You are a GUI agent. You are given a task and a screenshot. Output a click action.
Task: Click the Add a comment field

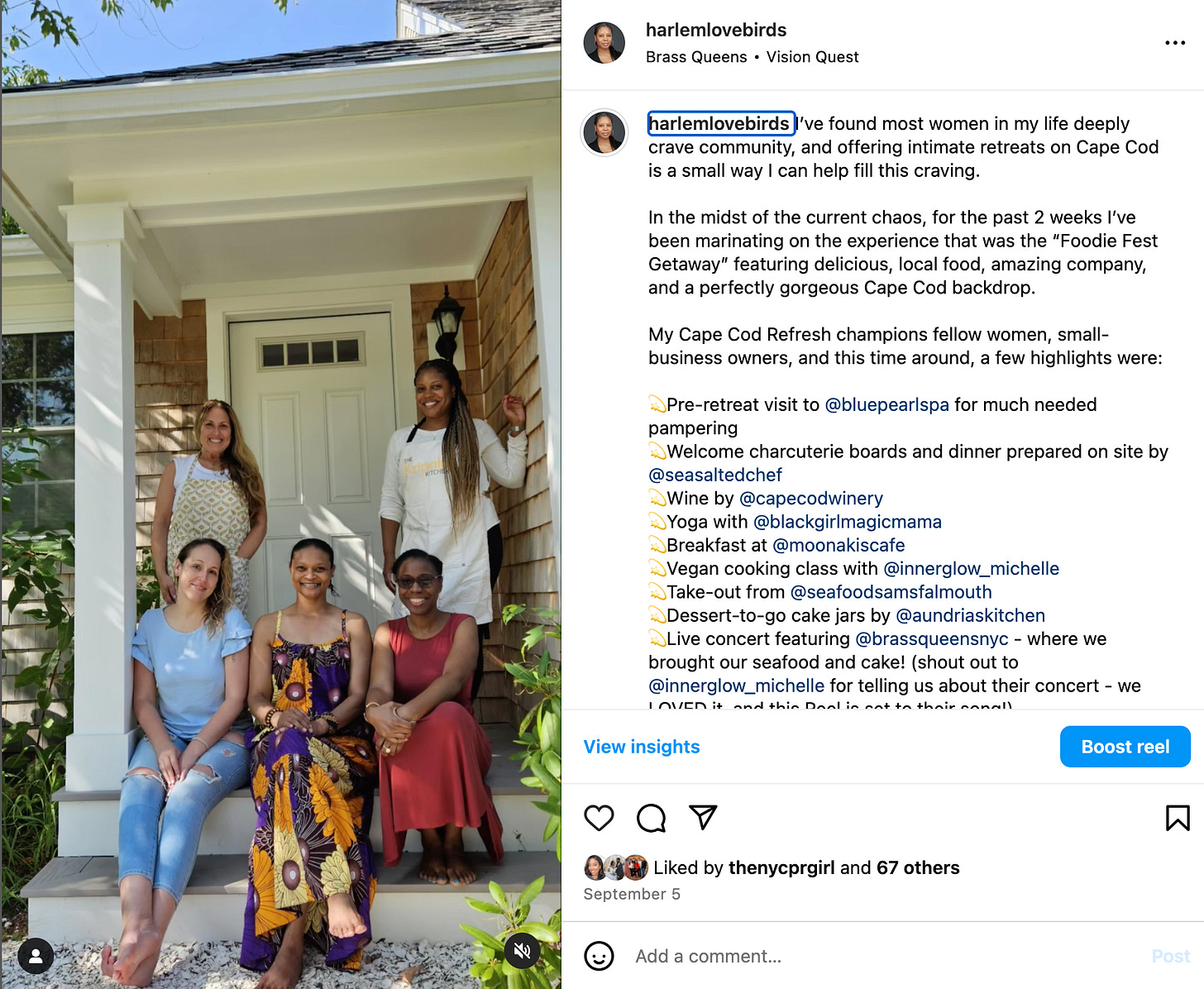pos(885,956)
